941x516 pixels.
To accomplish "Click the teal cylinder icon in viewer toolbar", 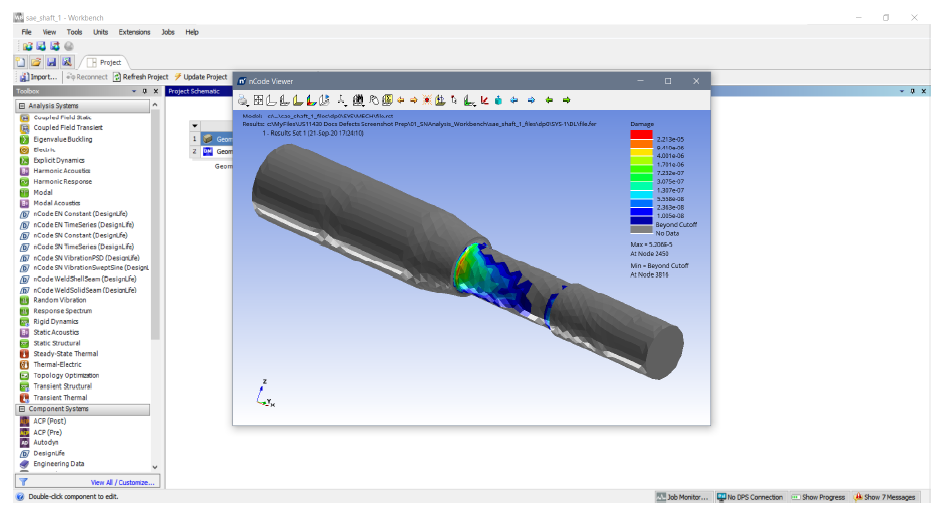I will tap(498, 100).
